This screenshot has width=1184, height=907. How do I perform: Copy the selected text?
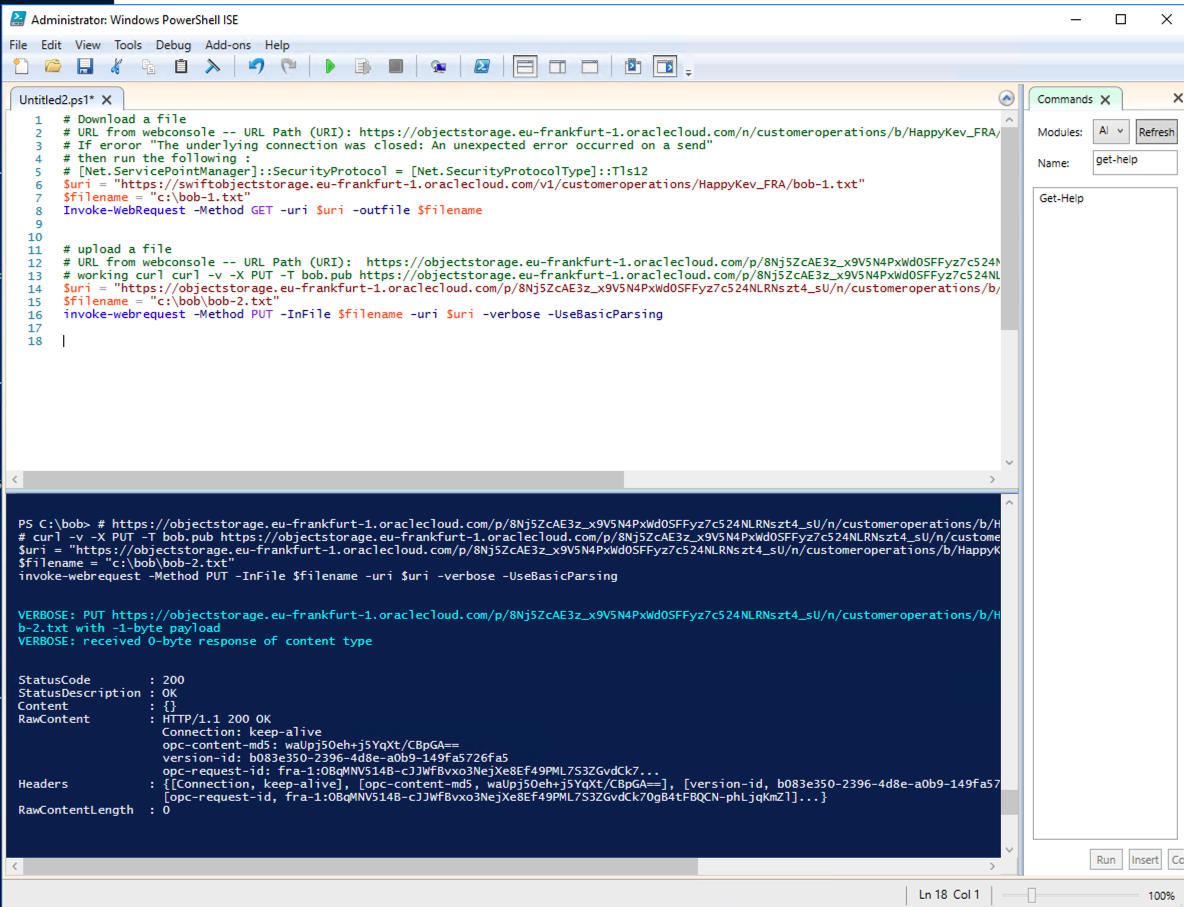click(x=149, y=66)
